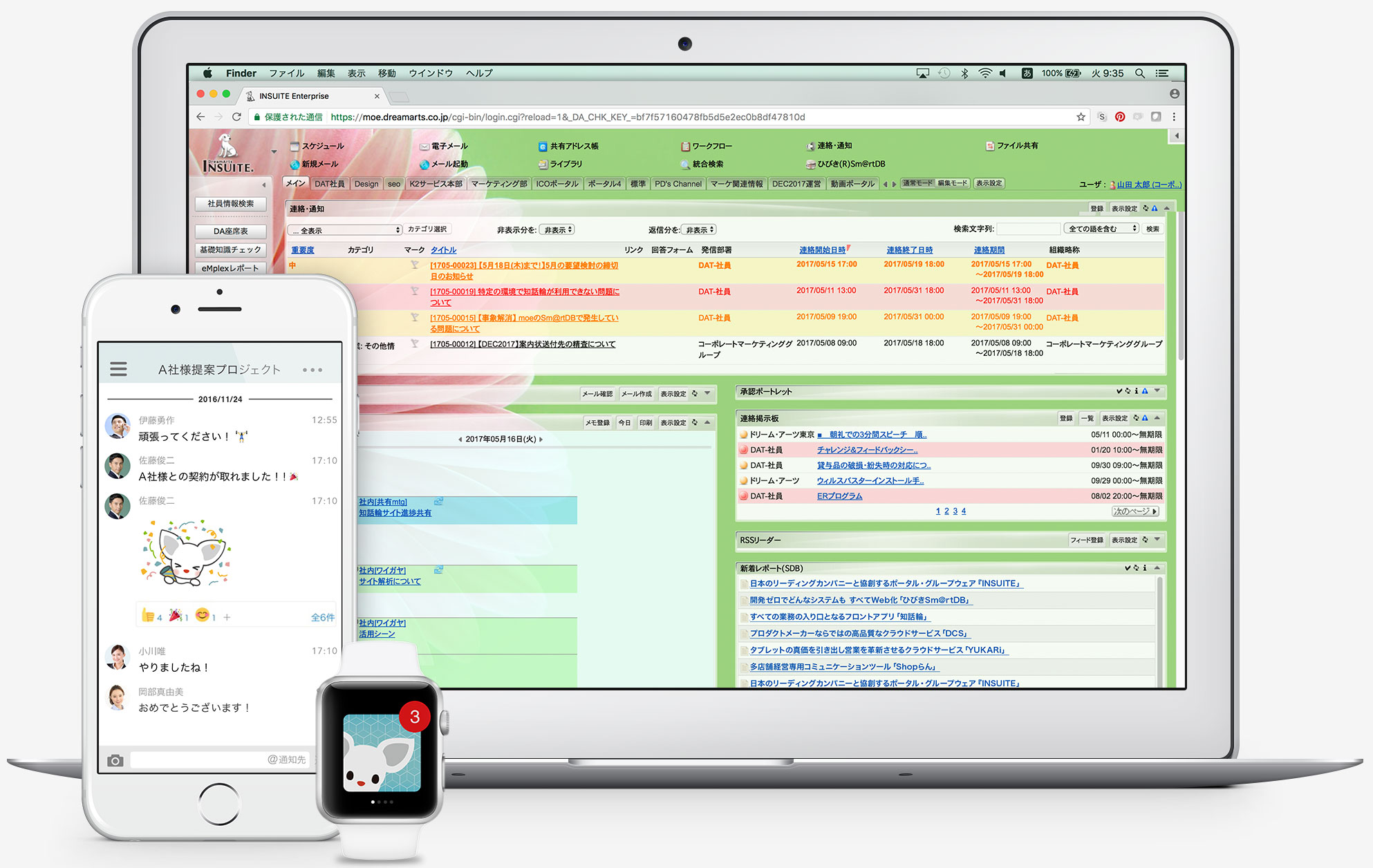Open ひびき(R)Sm@rtDB
The image size is (1373, 868).
coord(846,164)
